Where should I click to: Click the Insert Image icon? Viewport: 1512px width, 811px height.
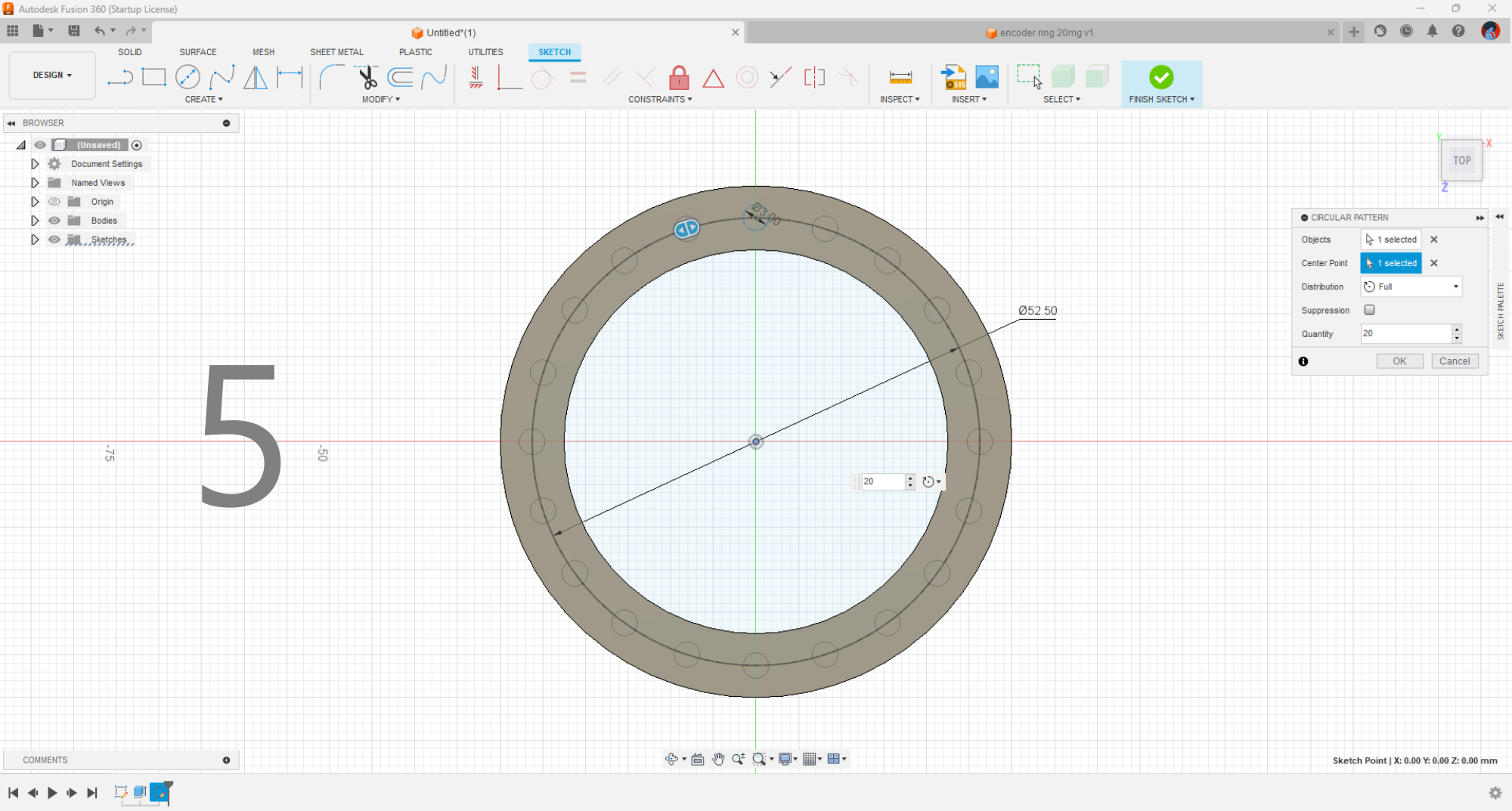click(987, 77)
